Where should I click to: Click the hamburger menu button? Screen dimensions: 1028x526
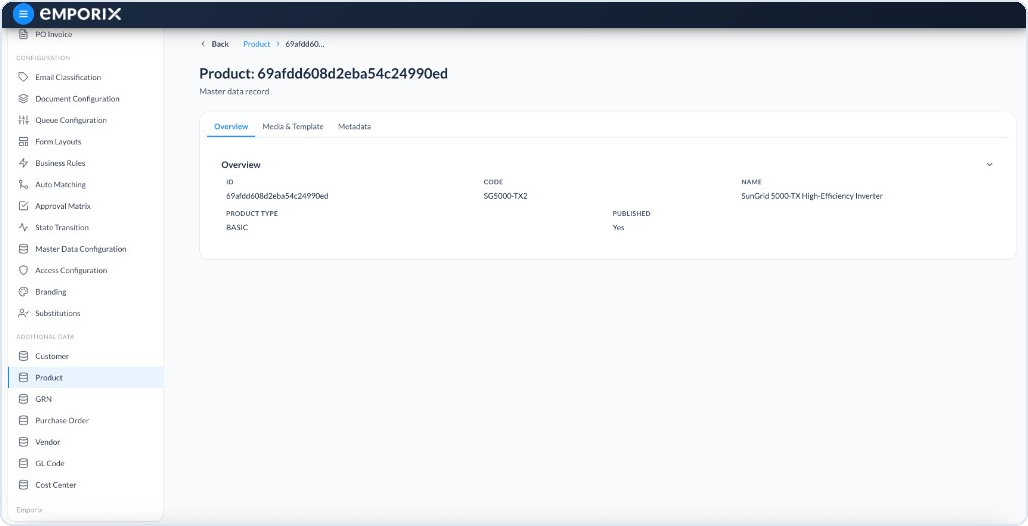(23, 14)
